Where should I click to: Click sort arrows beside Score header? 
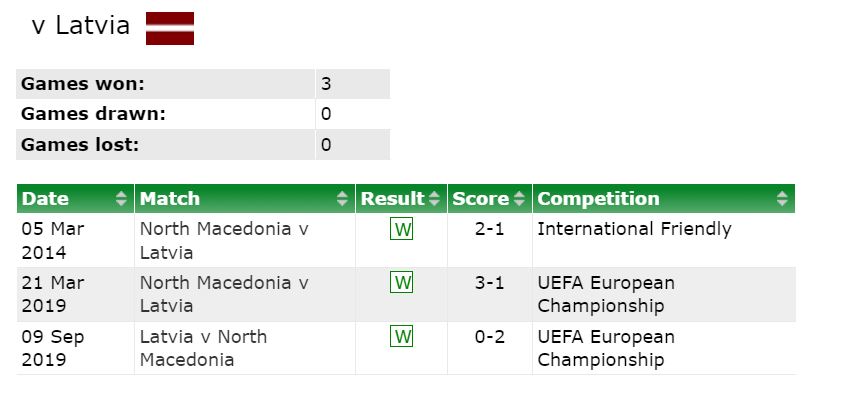(519, 199)
